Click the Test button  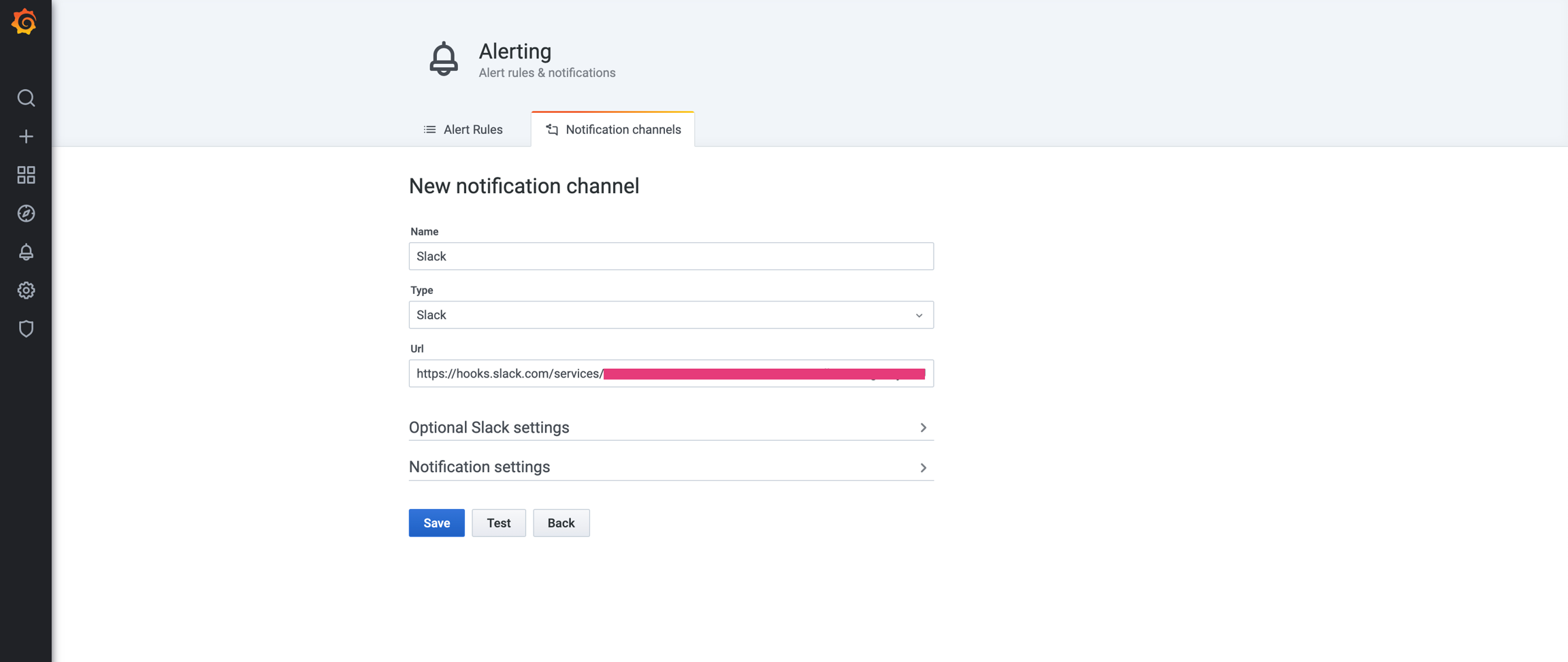pos(498,523)
